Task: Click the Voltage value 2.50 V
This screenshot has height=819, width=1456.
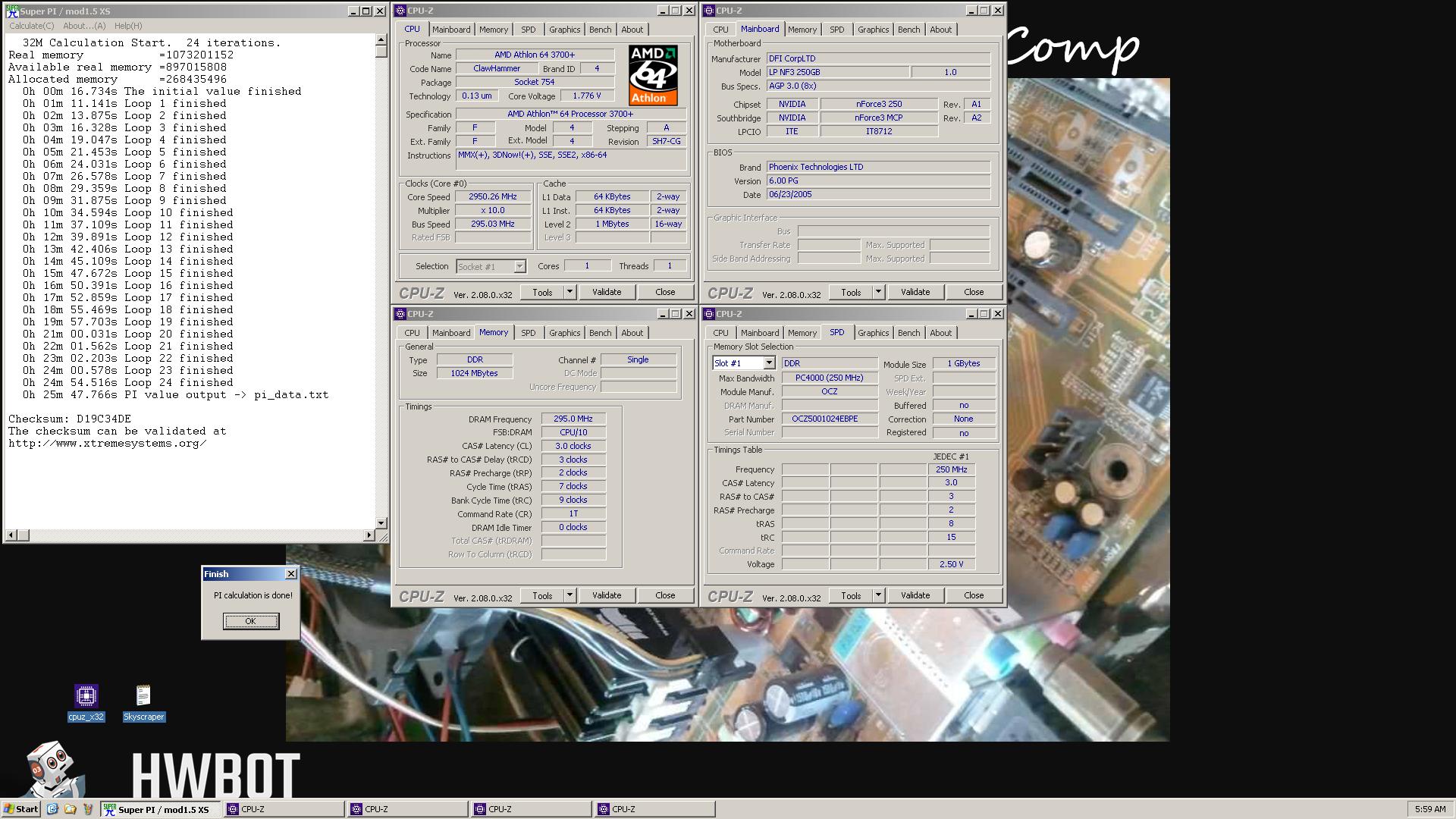Action: point(951,564)
